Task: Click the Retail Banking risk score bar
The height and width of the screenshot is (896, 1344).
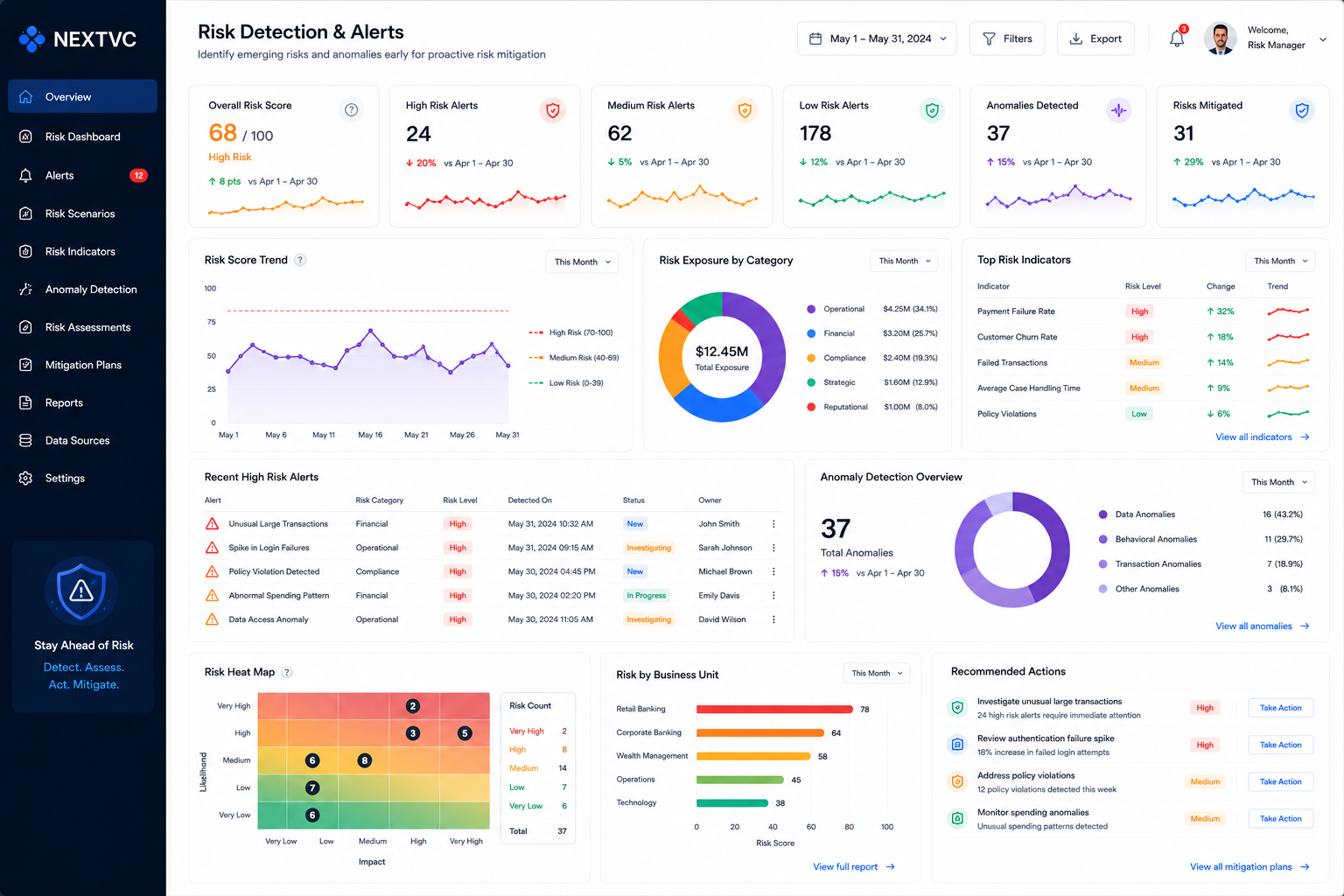Action: point(774,709)
